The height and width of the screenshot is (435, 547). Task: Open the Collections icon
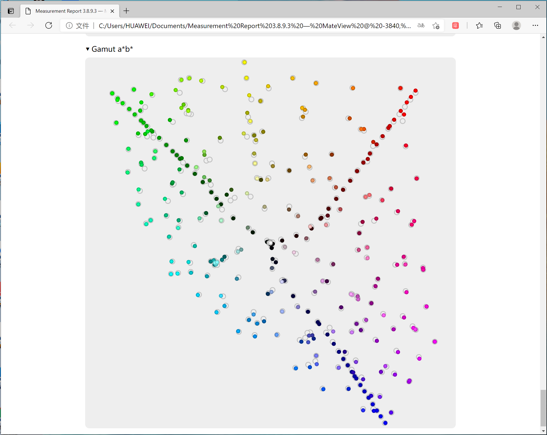click(497, 25)
